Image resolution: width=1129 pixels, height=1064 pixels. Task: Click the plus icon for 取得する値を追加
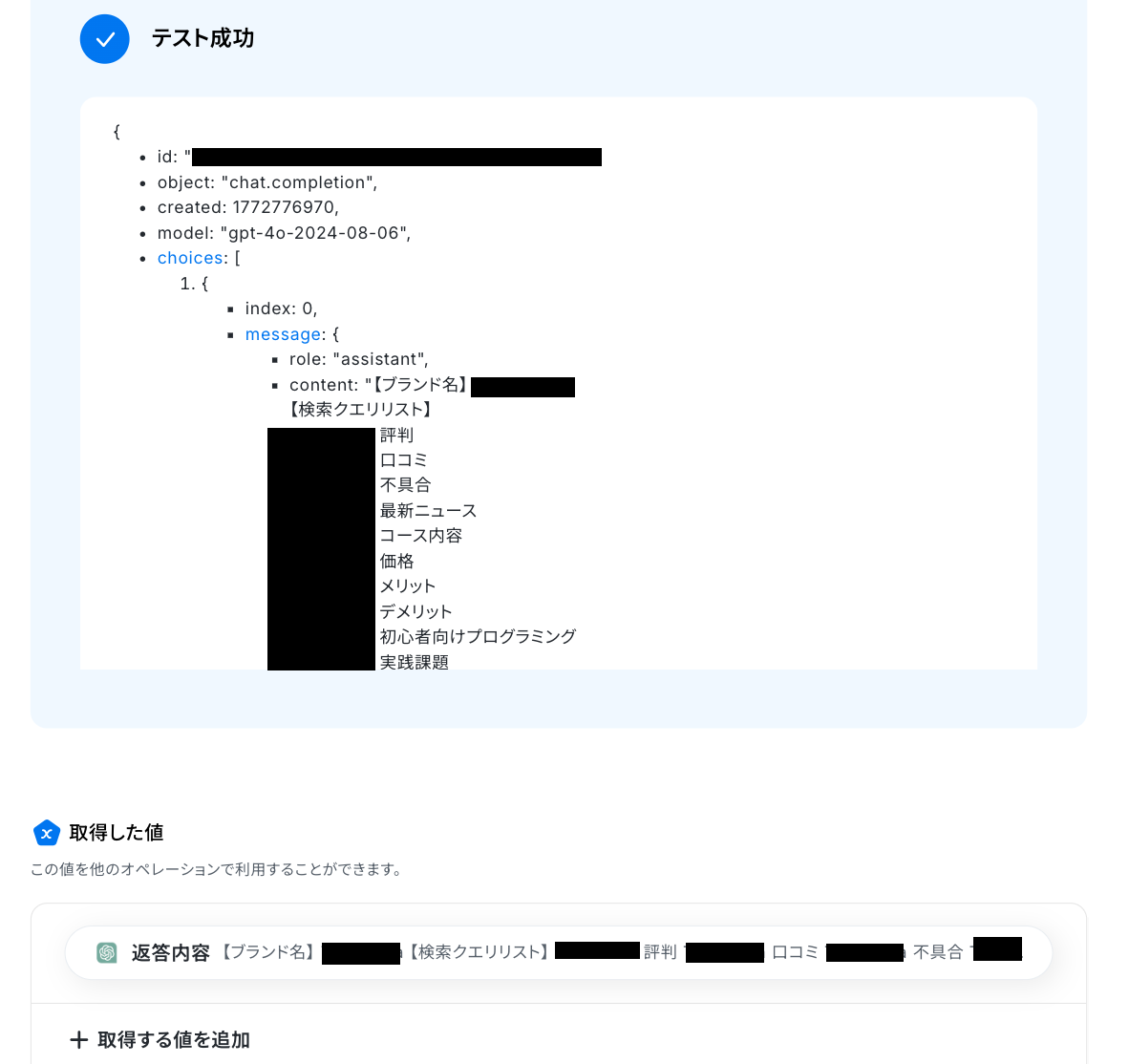[x=78, y=1039]
